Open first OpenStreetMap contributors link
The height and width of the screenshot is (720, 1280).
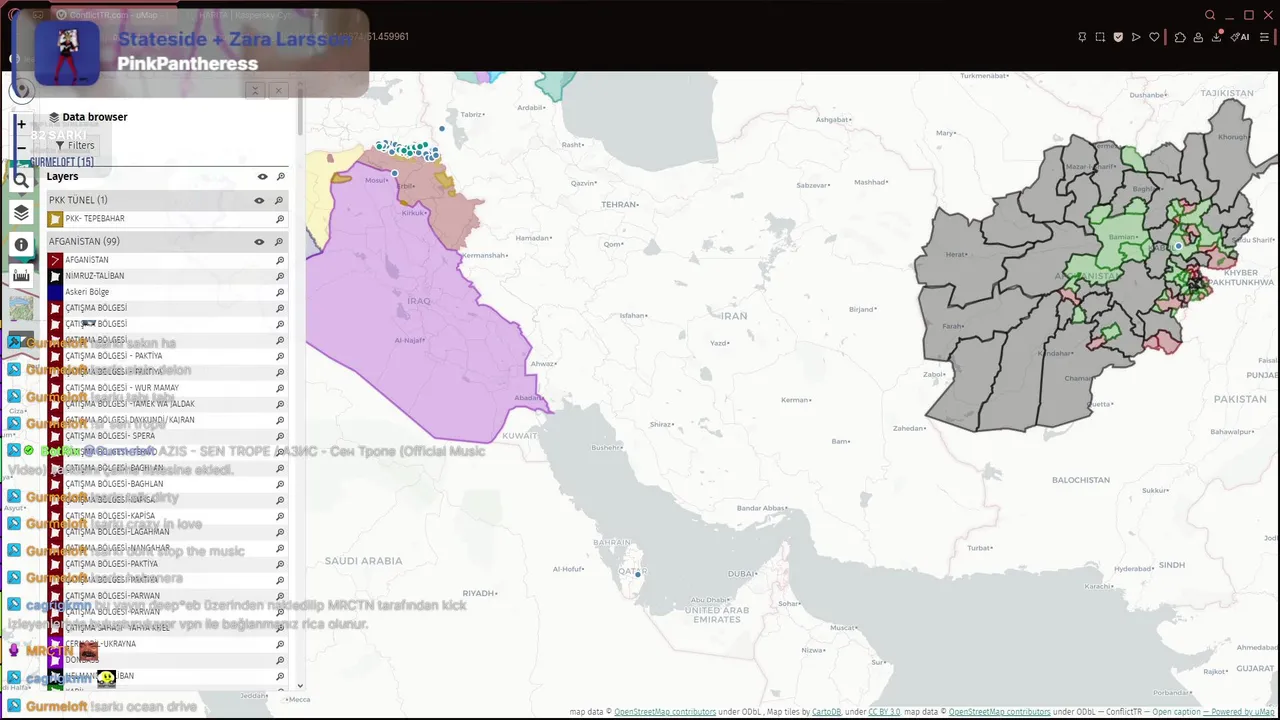(665, 712)
